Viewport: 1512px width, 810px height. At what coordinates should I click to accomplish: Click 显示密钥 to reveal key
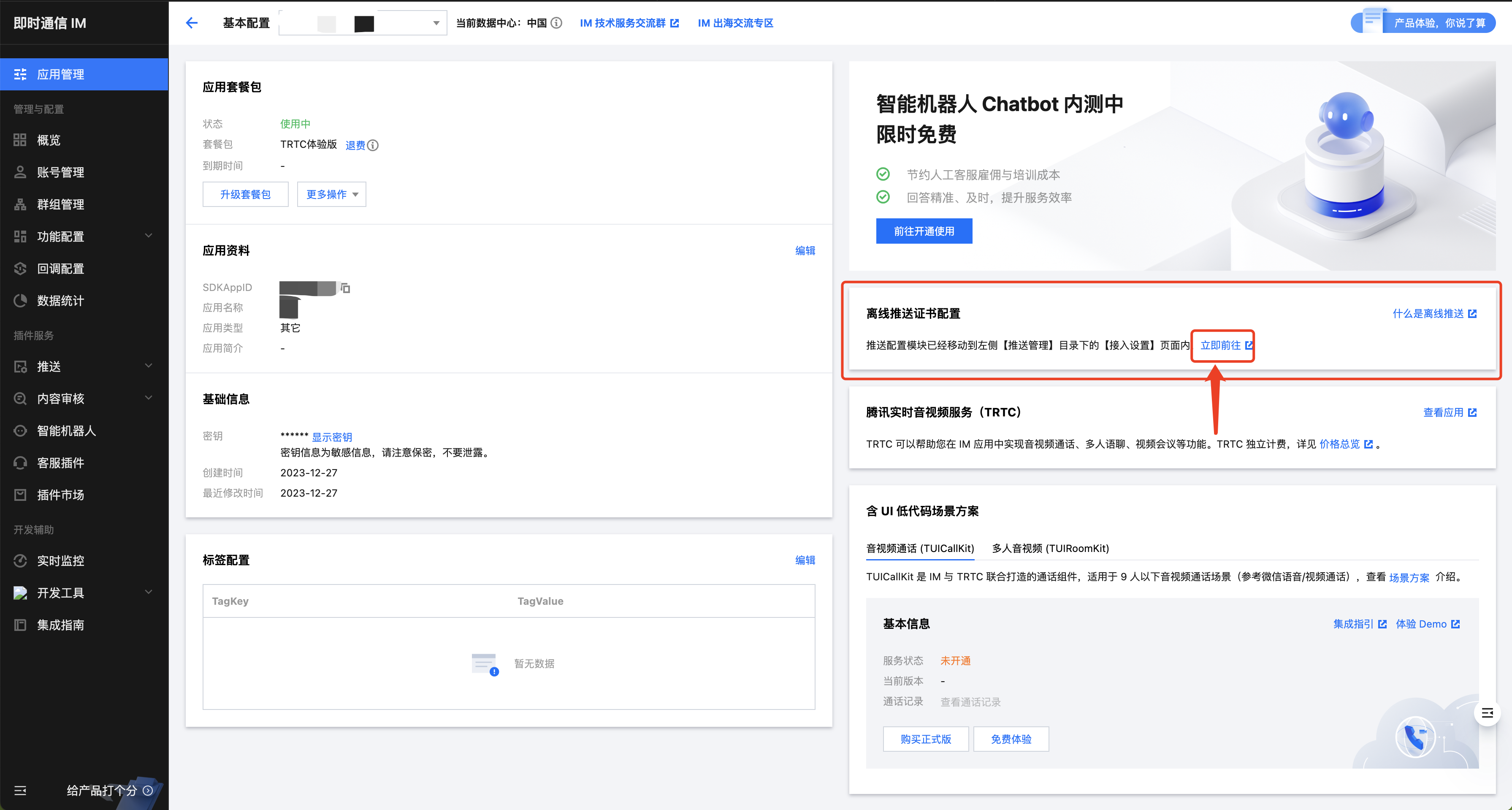coord(332,437)
